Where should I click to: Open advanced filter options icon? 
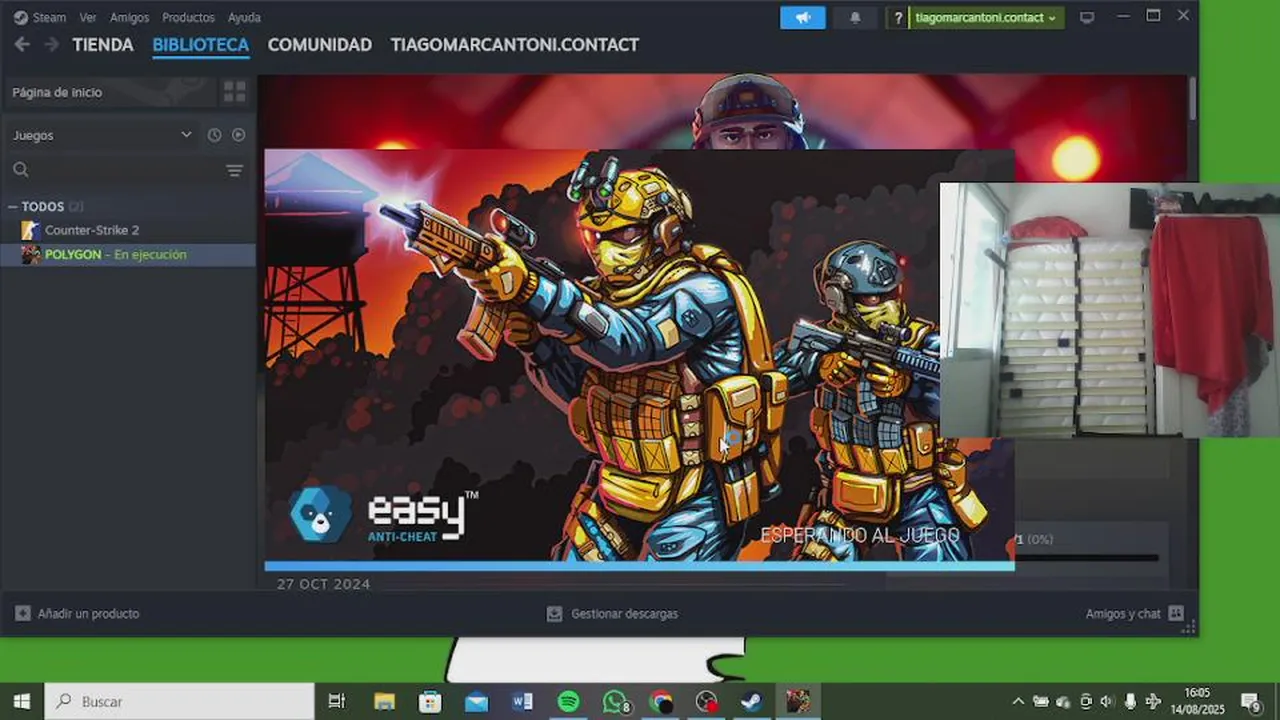[235, 170]
